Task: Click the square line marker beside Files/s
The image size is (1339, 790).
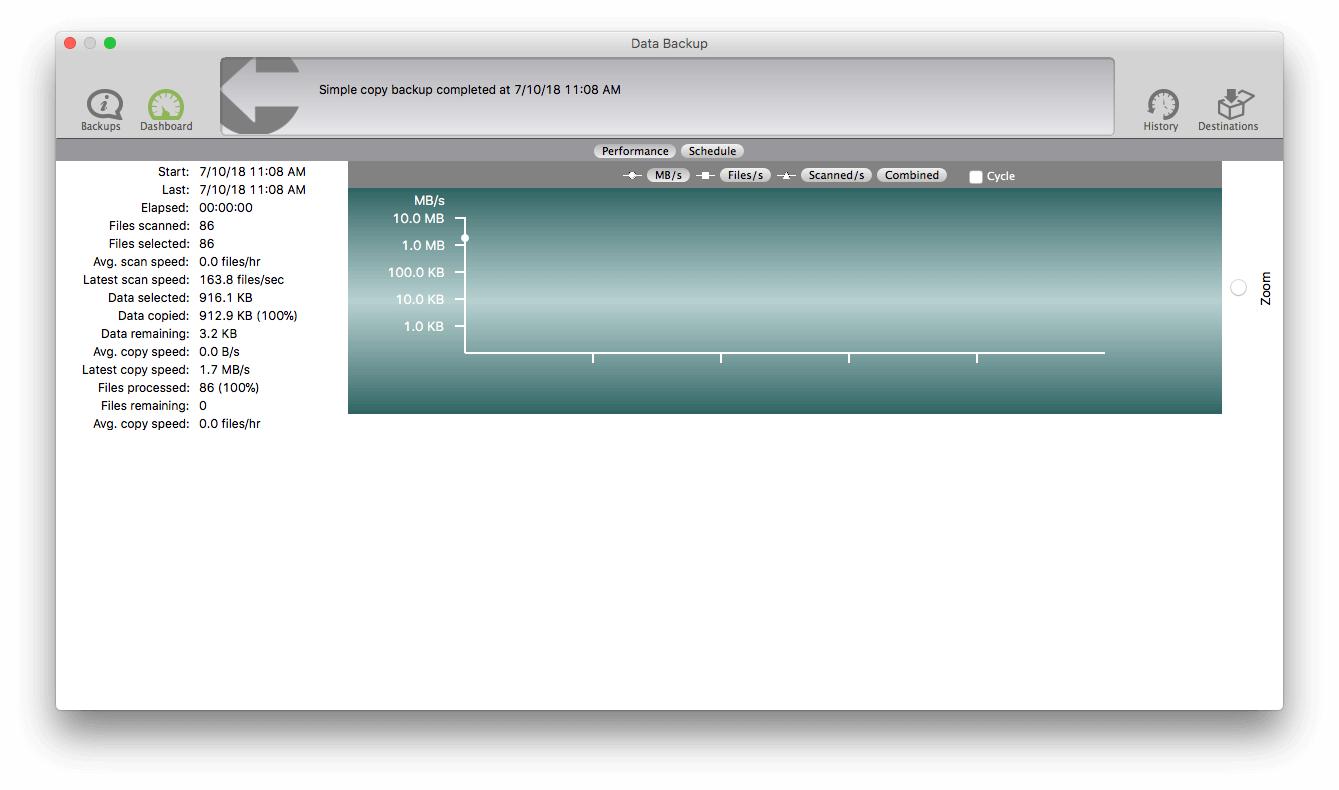Action: click(705, 176)
